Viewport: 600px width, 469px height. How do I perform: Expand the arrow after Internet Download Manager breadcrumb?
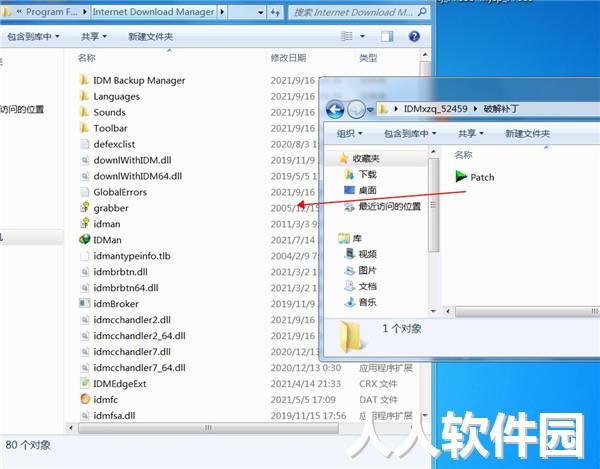pos(222,12)
